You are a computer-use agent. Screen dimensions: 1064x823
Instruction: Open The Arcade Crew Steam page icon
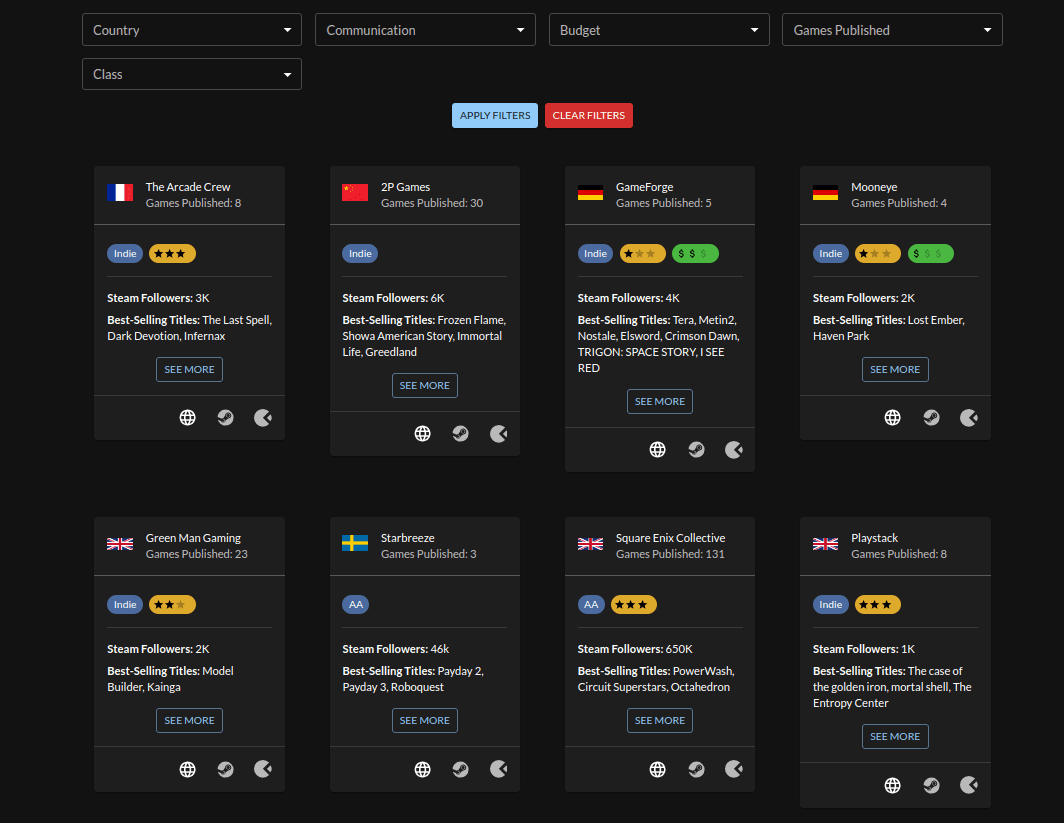[225, 418]
